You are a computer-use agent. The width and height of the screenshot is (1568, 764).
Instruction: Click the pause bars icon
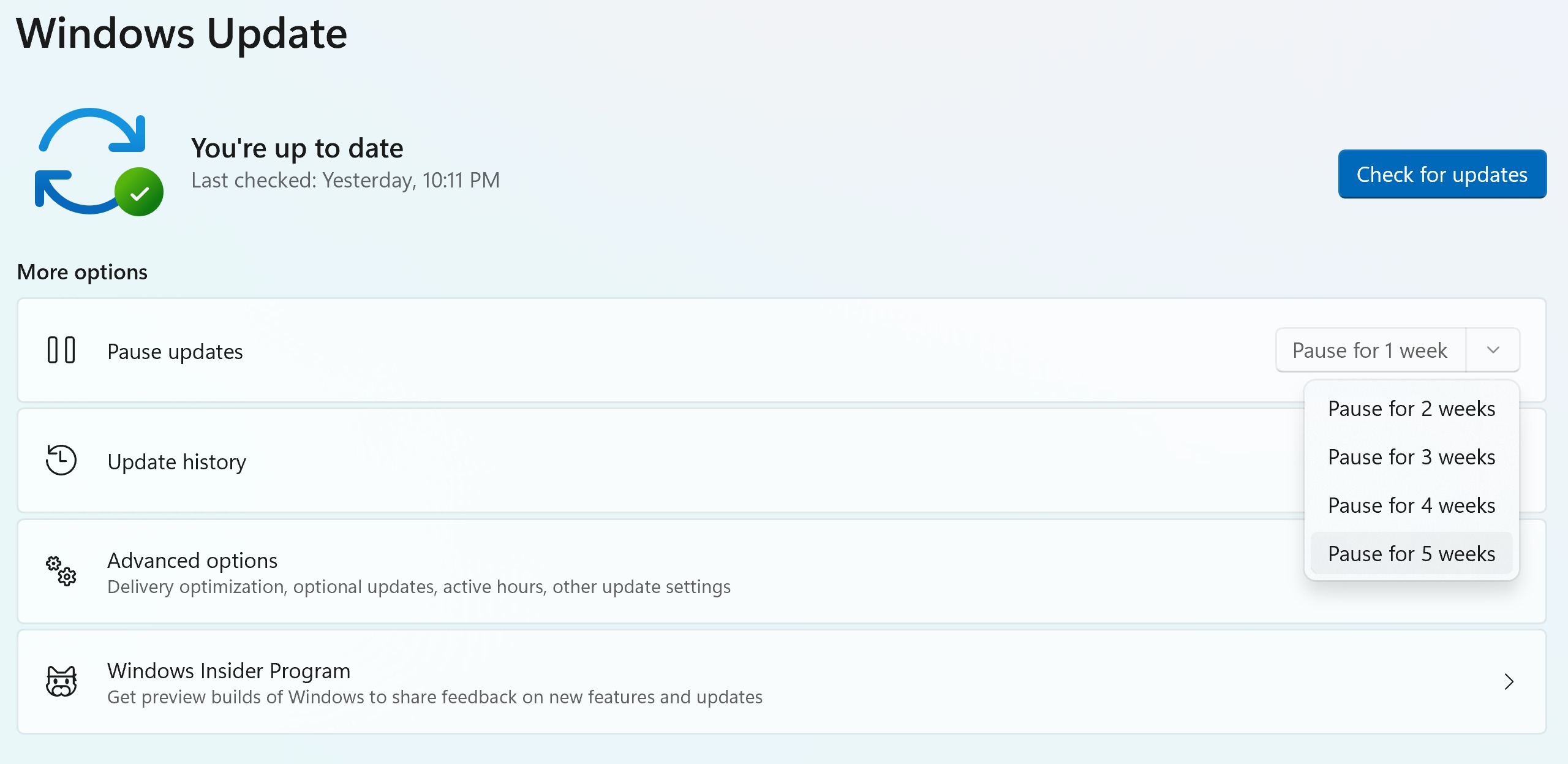(61, 350)
